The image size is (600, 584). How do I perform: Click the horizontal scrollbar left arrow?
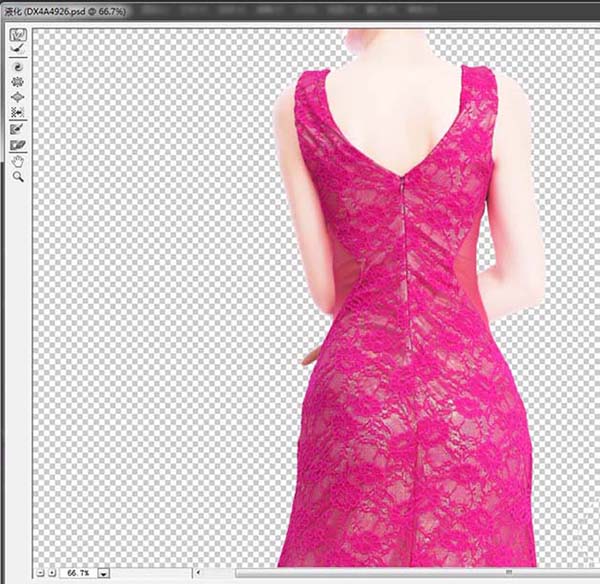click(198, 573)
